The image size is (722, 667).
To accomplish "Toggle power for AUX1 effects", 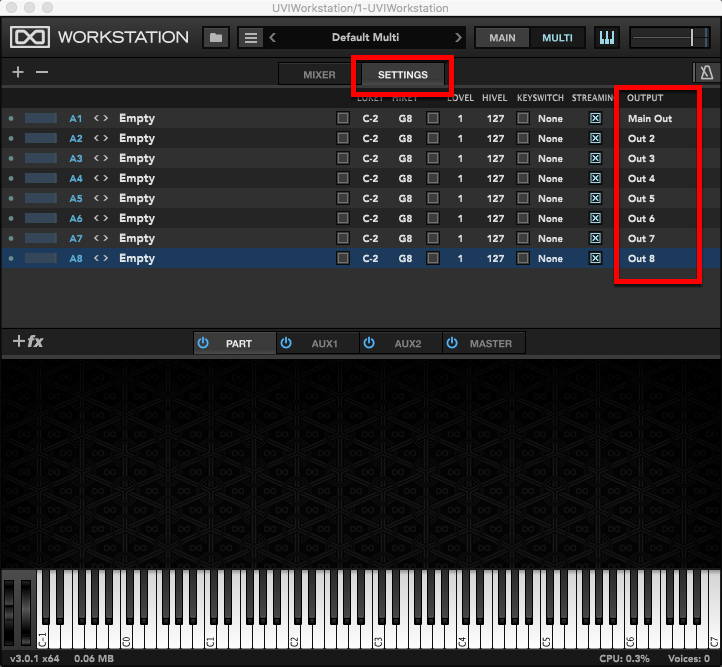I will click(286, 343).
